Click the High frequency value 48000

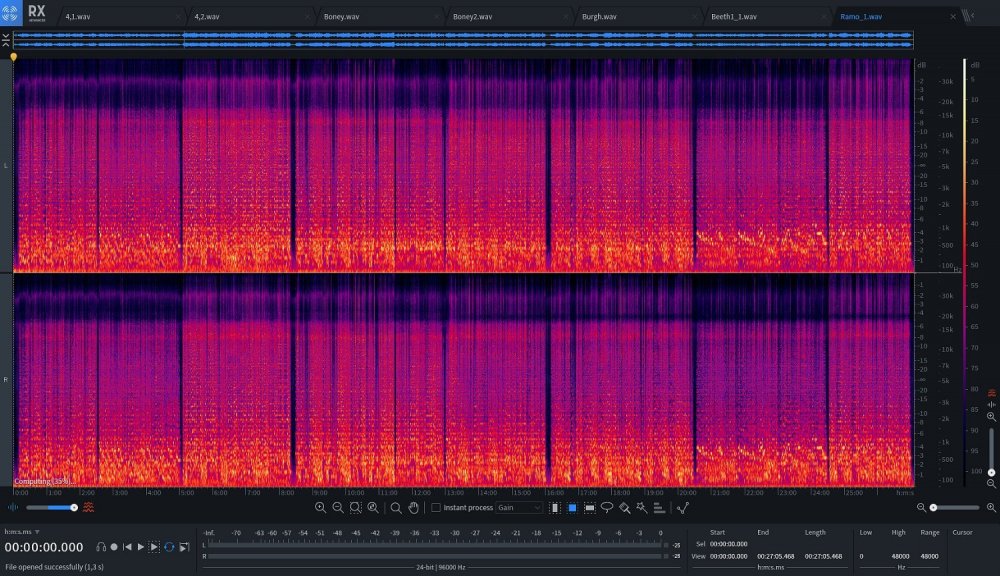[900, 556]
